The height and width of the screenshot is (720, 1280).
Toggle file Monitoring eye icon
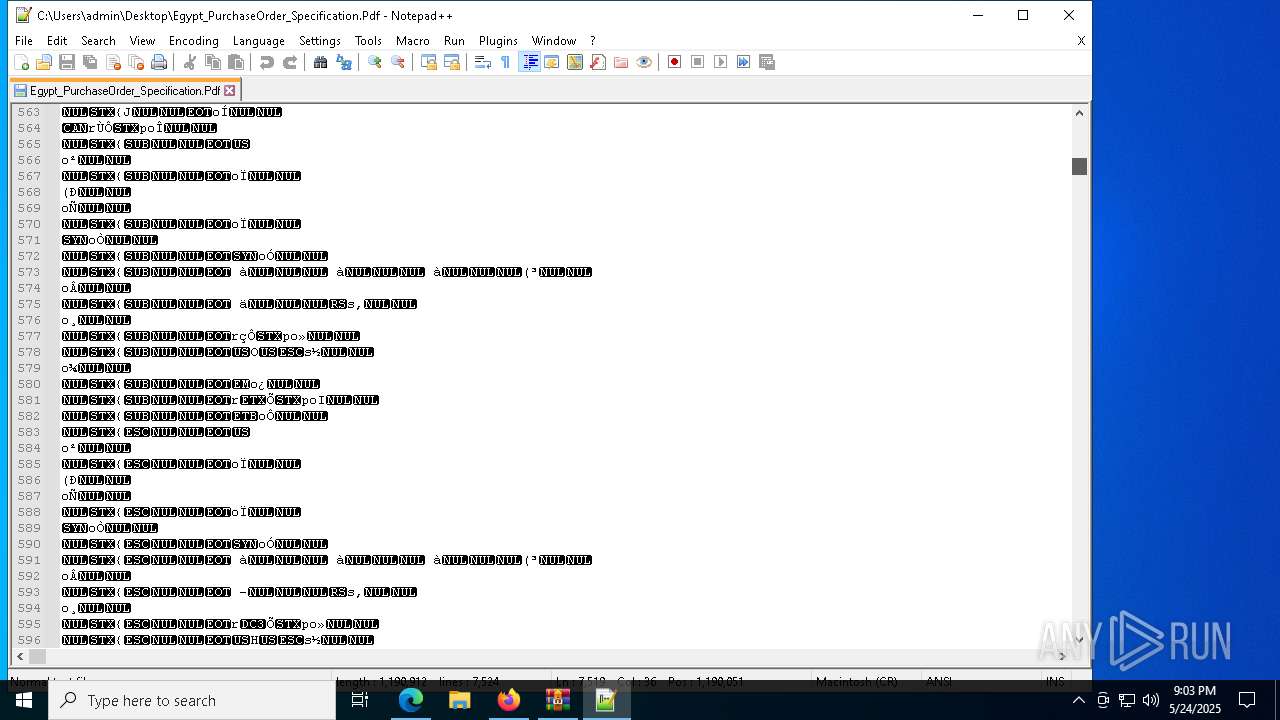[x=644, y=62]
